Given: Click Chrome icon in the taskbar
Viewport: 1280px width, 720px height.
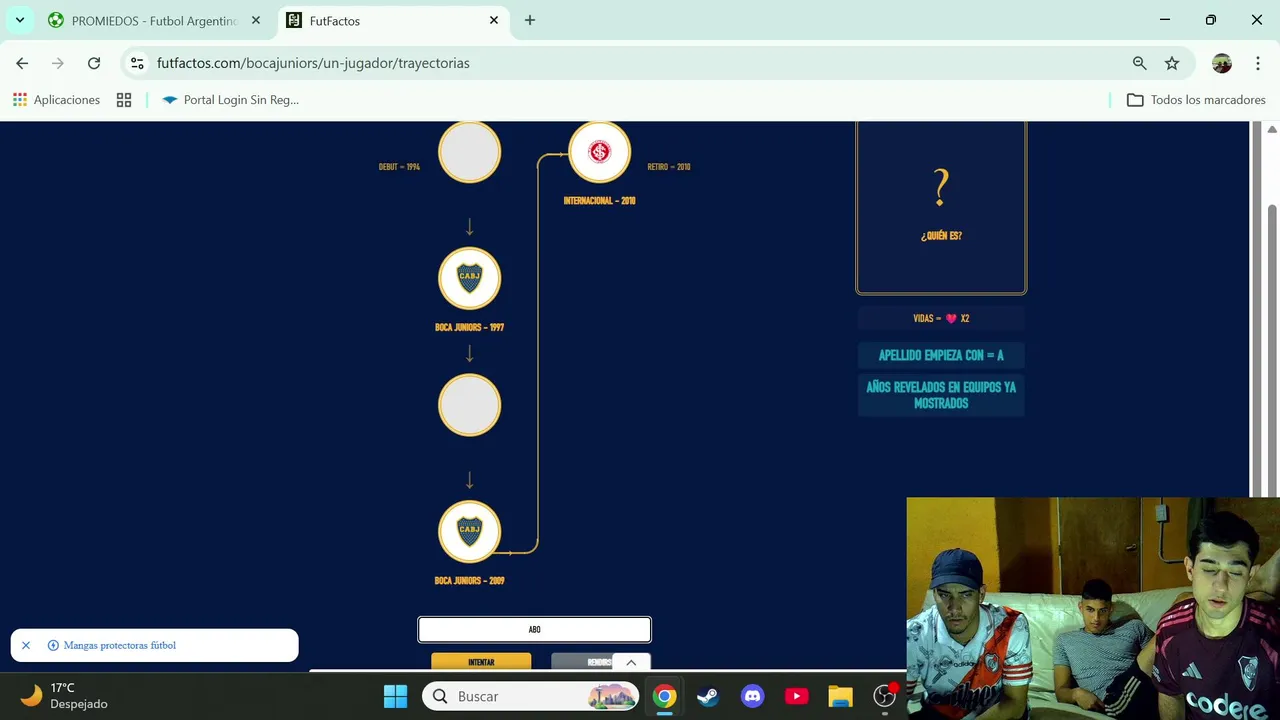Looking at the screenshot, I should (664, 696).
